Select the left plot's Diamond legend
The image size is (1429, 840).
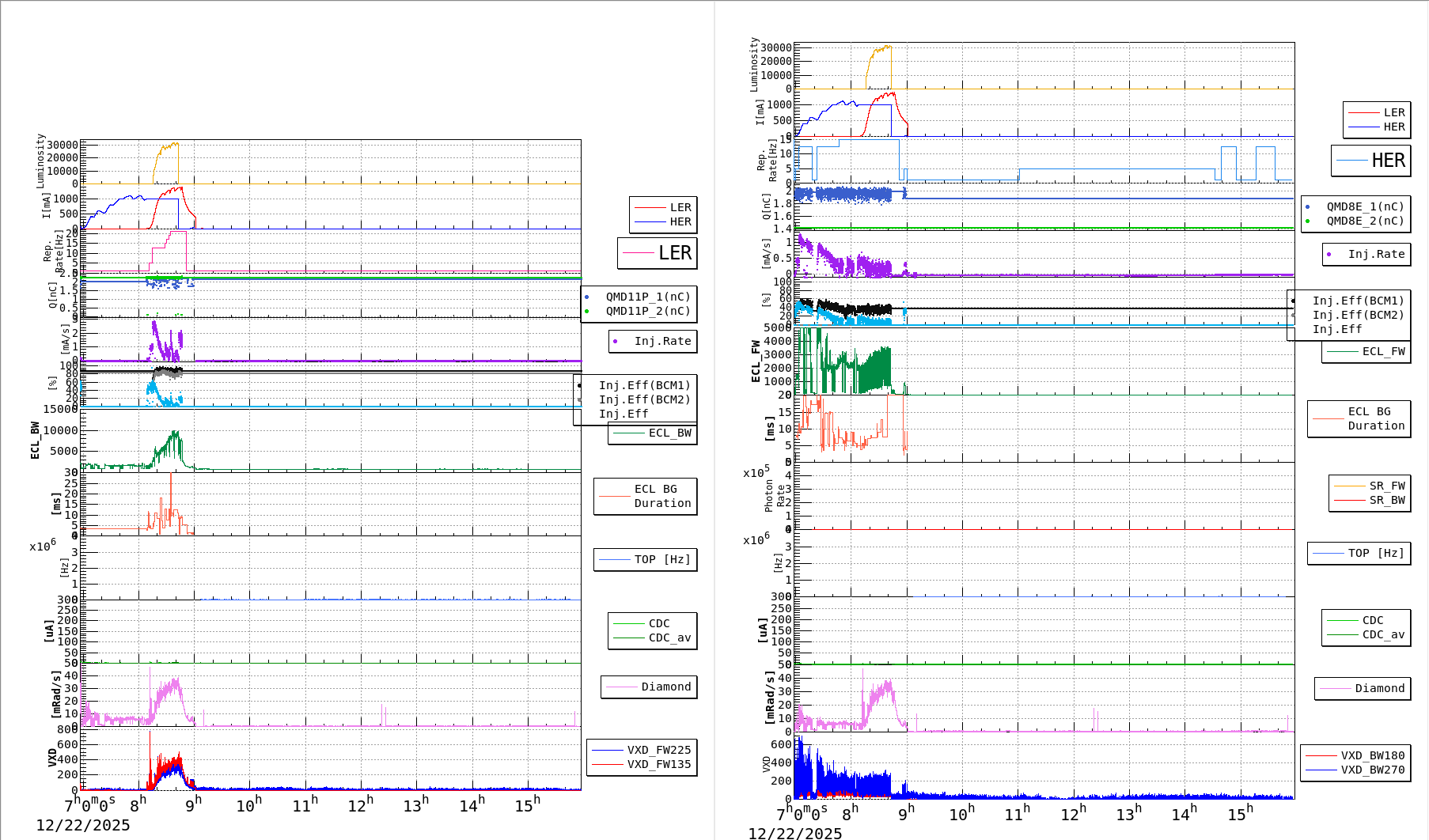[x=647, y=687]
